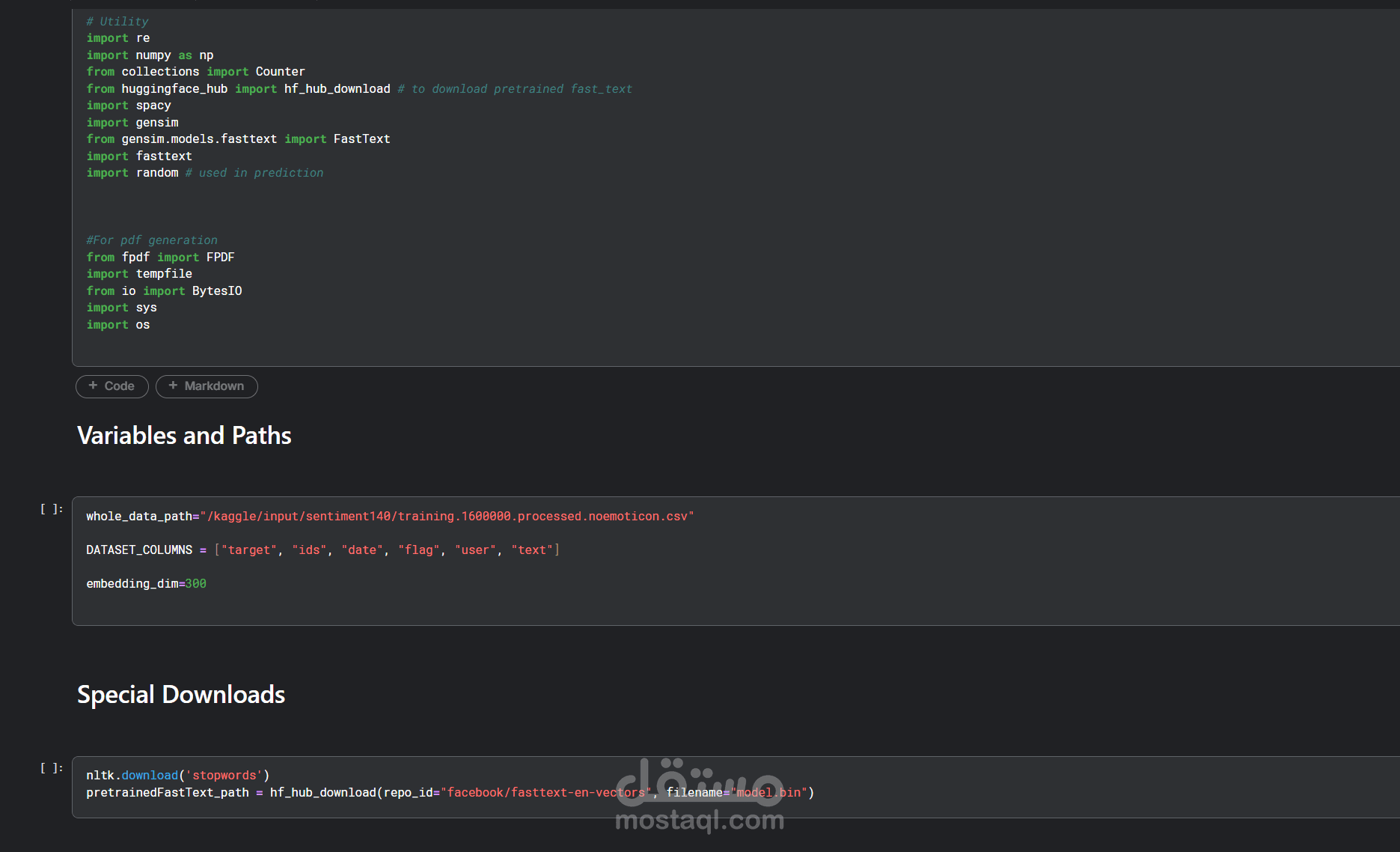1400x852 pixels.
Task: Click the "text" string in DATASET_COLUMNS
Action: 532,550
